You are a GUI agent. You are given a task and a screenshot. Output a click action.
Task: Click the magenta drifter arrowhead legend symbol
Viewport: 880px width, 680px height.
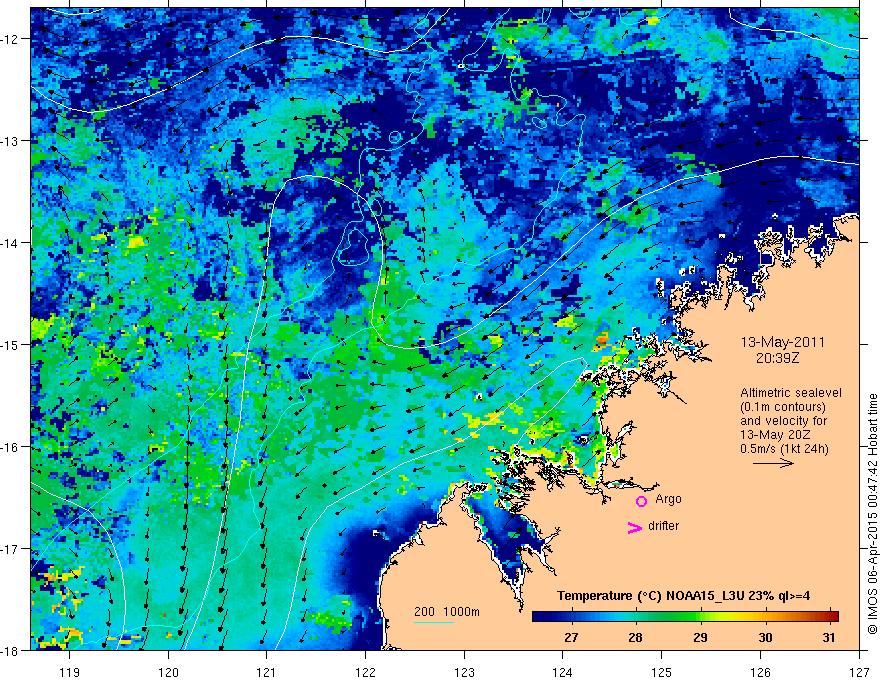coord(635,527)
